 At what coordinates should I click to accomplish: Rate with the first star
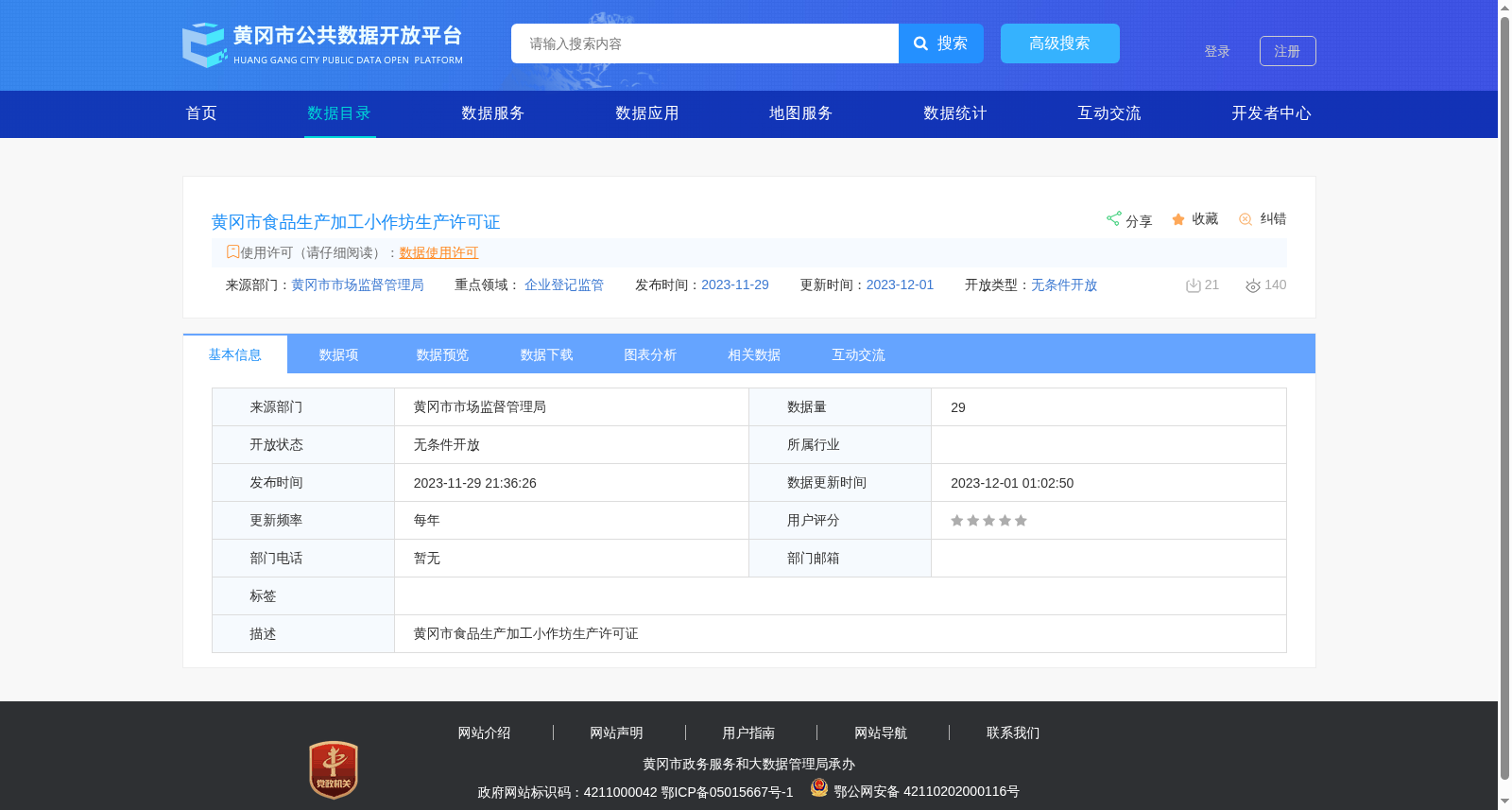tap(957, 521)
